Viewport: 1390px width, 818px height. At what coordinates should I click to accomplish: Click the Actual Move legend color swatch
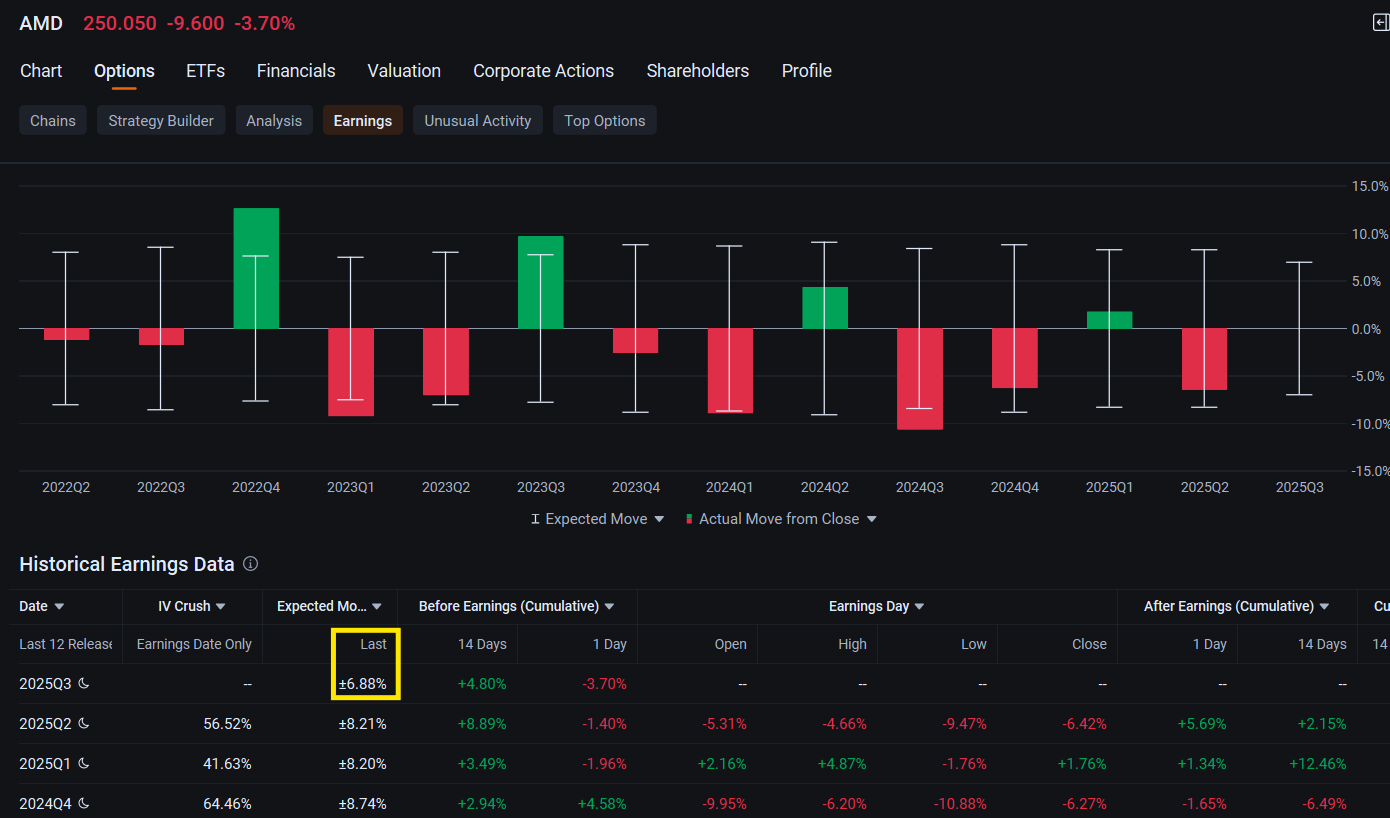pyautogui.click(x=689, y=519)
